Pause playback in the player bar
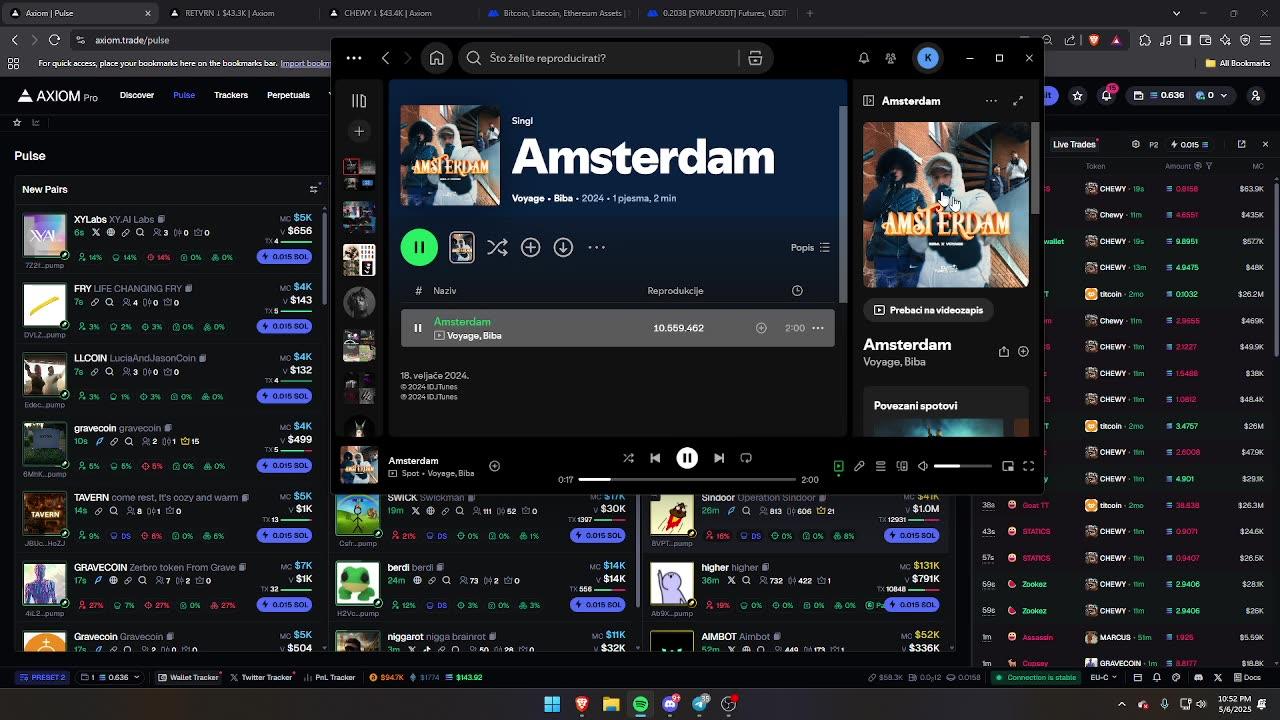The height and width of the screenshot is (720, 1280). pos(687,458)
